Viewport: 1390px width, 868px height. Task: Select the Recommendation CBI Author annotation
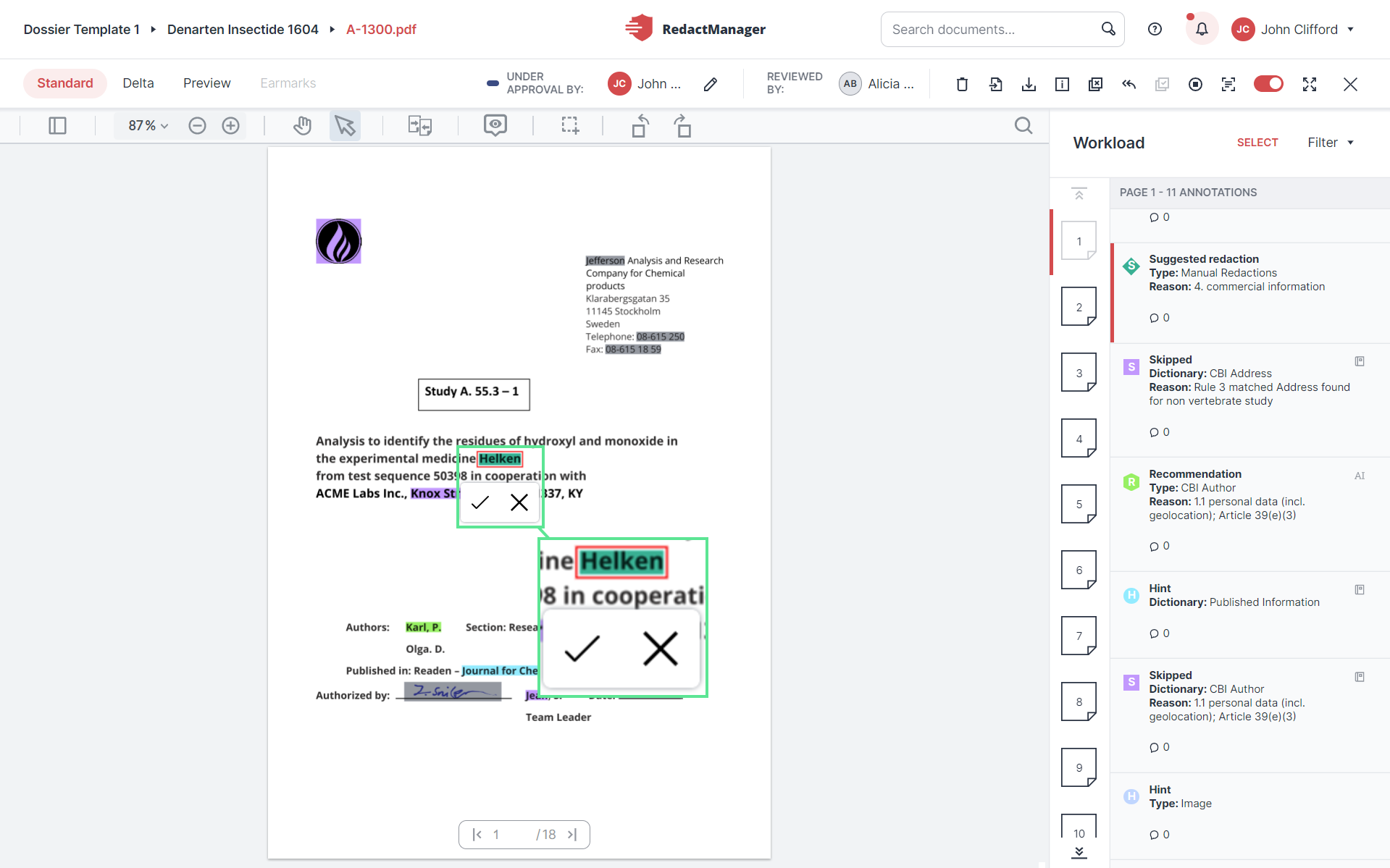1251,514
